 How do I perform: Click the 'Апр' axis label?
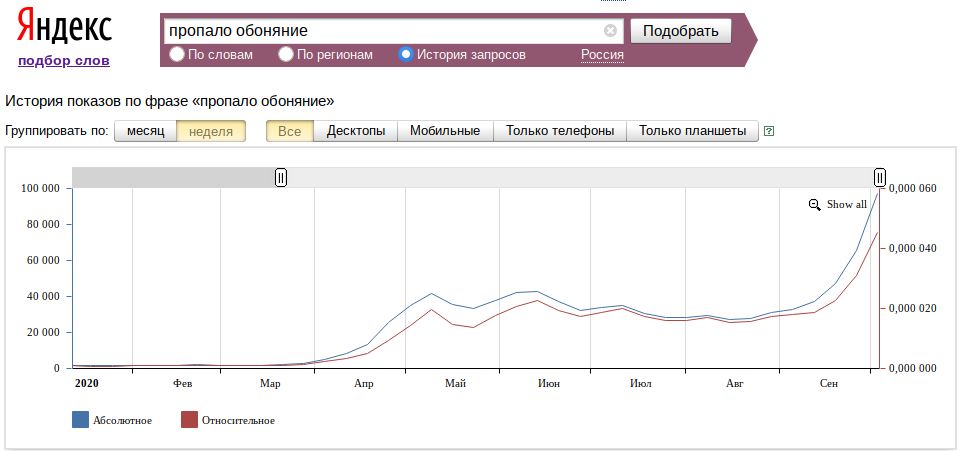(x=363, y=384)
